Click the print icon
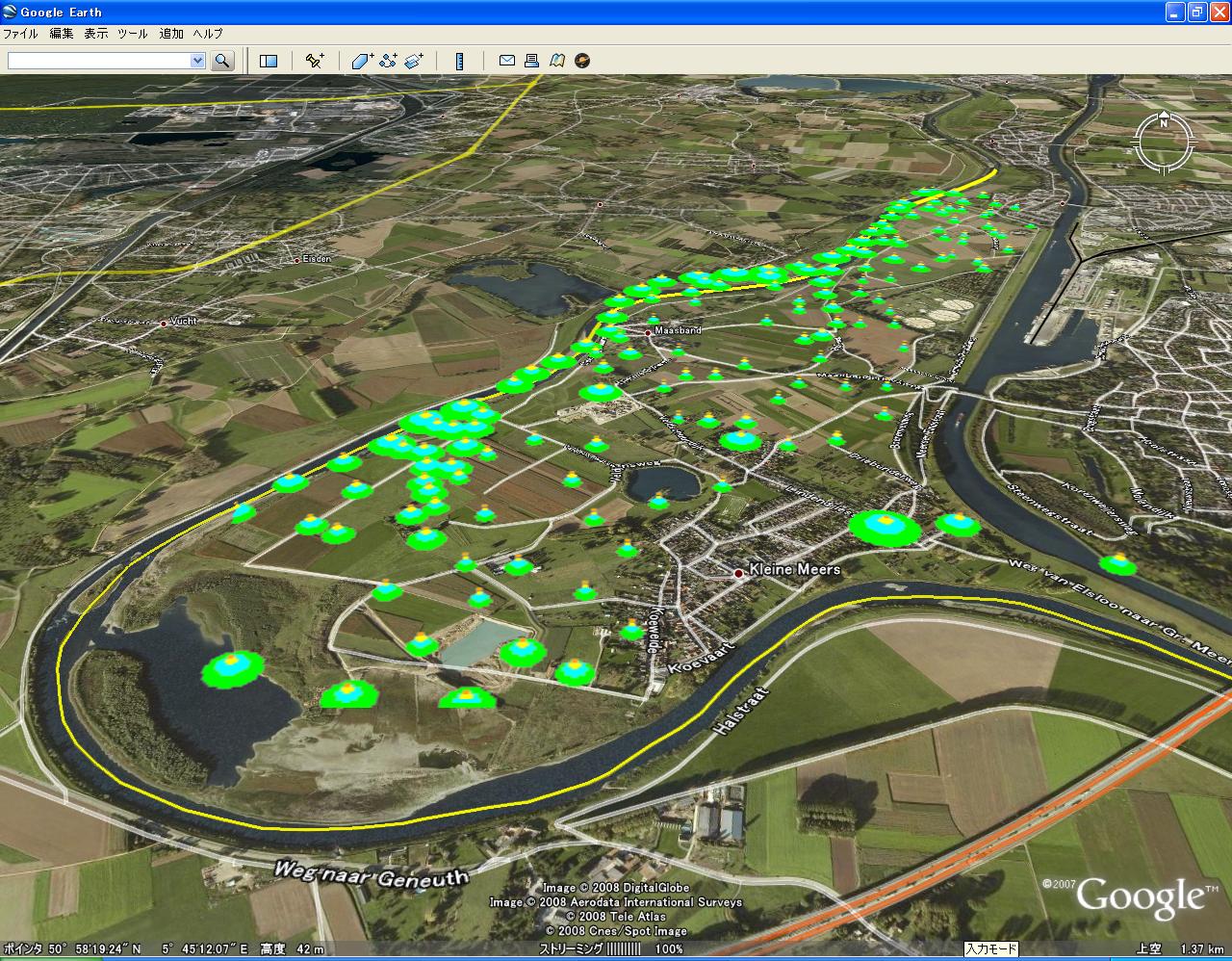The height and width of the screenshot is (961, 1232). pos(531,61)
